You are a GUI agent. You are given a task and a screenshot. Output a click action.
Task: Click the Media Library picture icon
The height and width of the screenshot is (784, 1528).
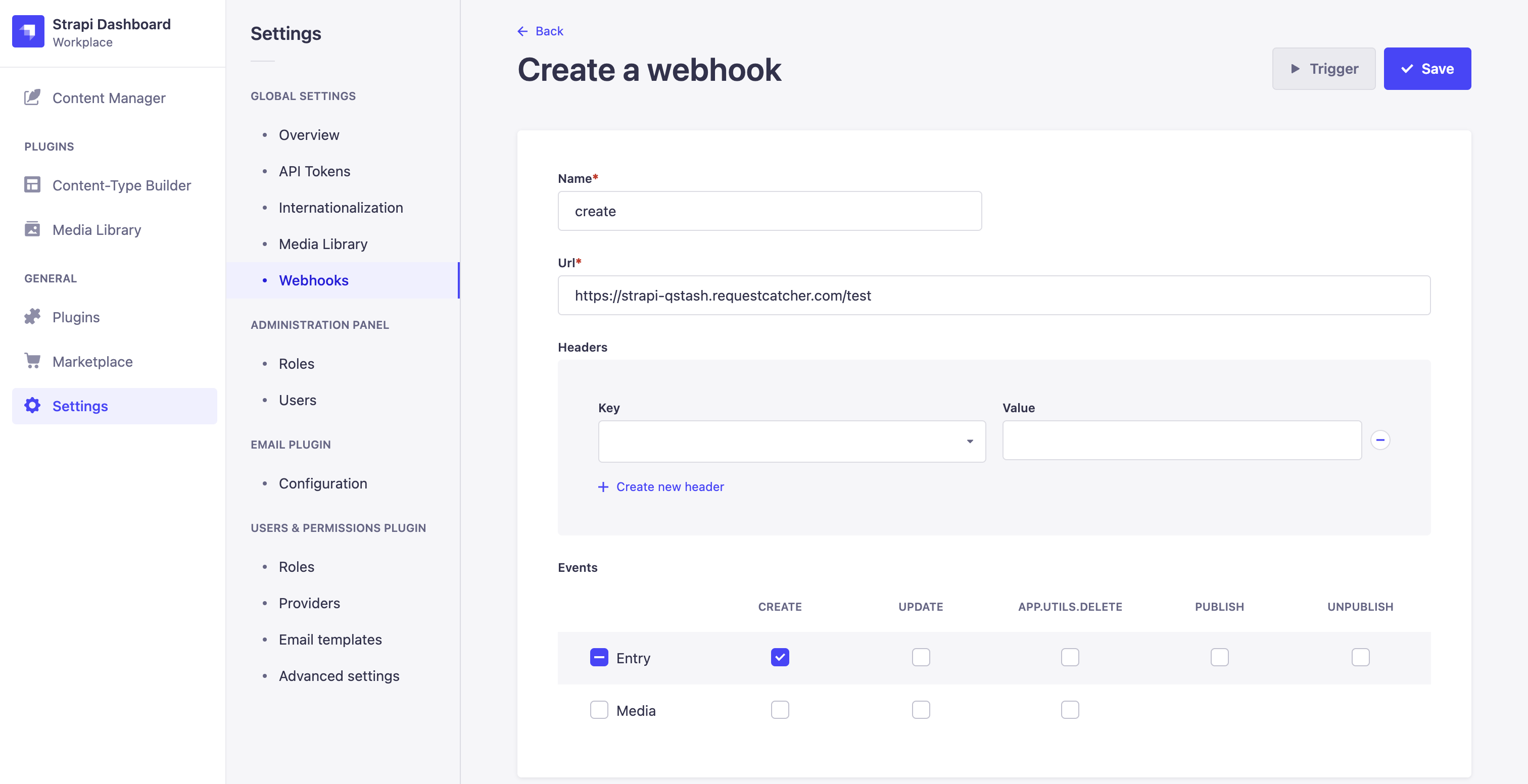32,229
